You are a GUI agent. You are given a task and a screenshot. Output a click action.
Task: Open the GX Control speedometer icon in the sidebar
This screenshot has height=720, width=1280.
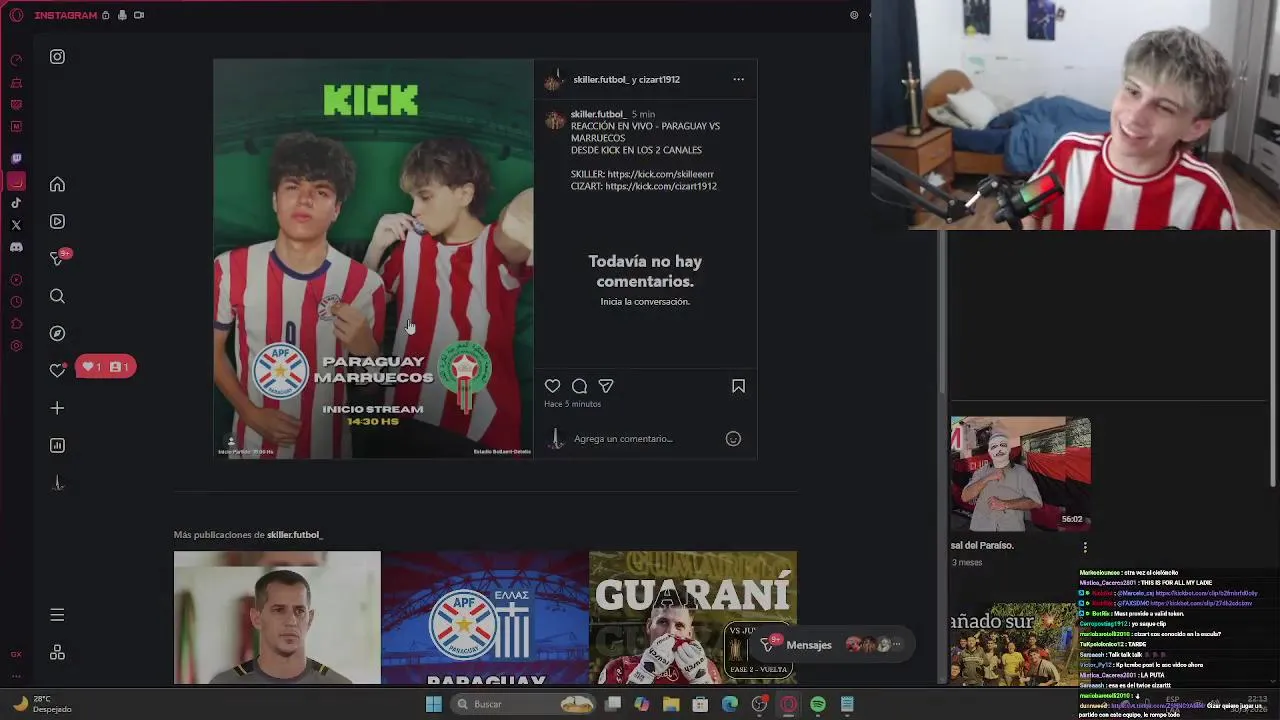pyautogui.click(x=16, y=60)
